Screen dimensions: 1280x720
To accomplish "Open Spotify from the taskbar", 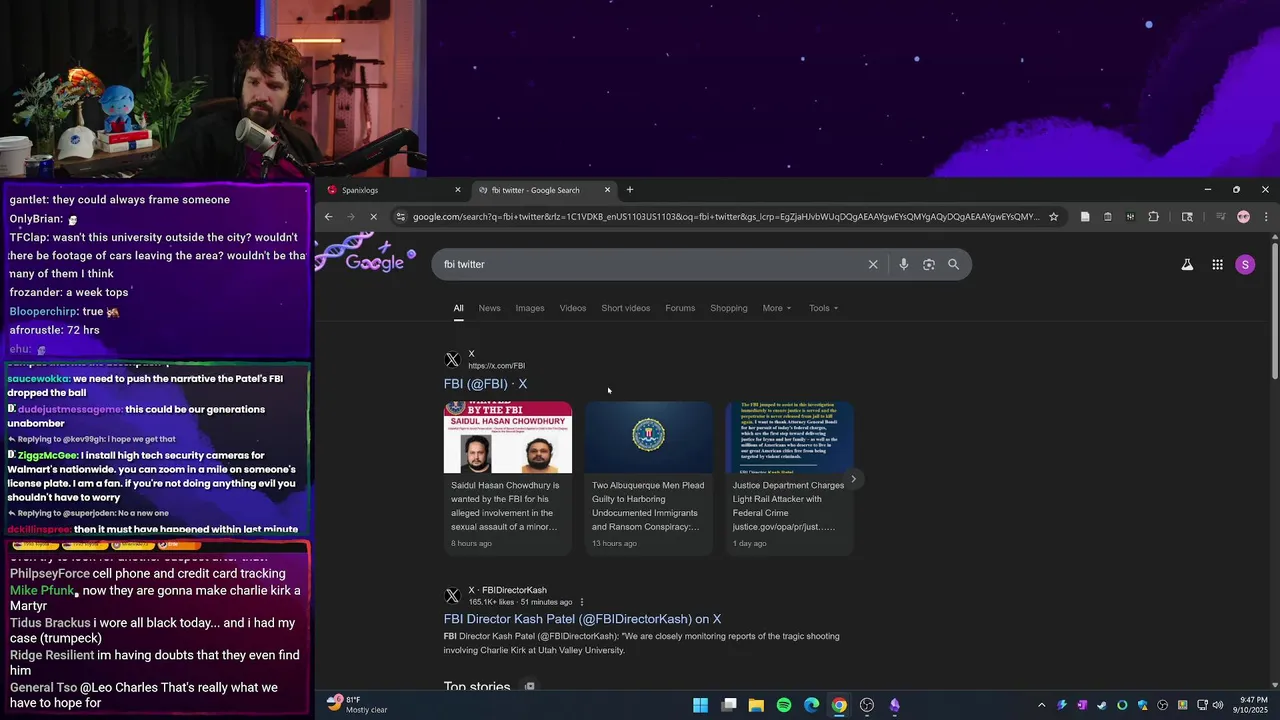I will click(x=784, y=705).
